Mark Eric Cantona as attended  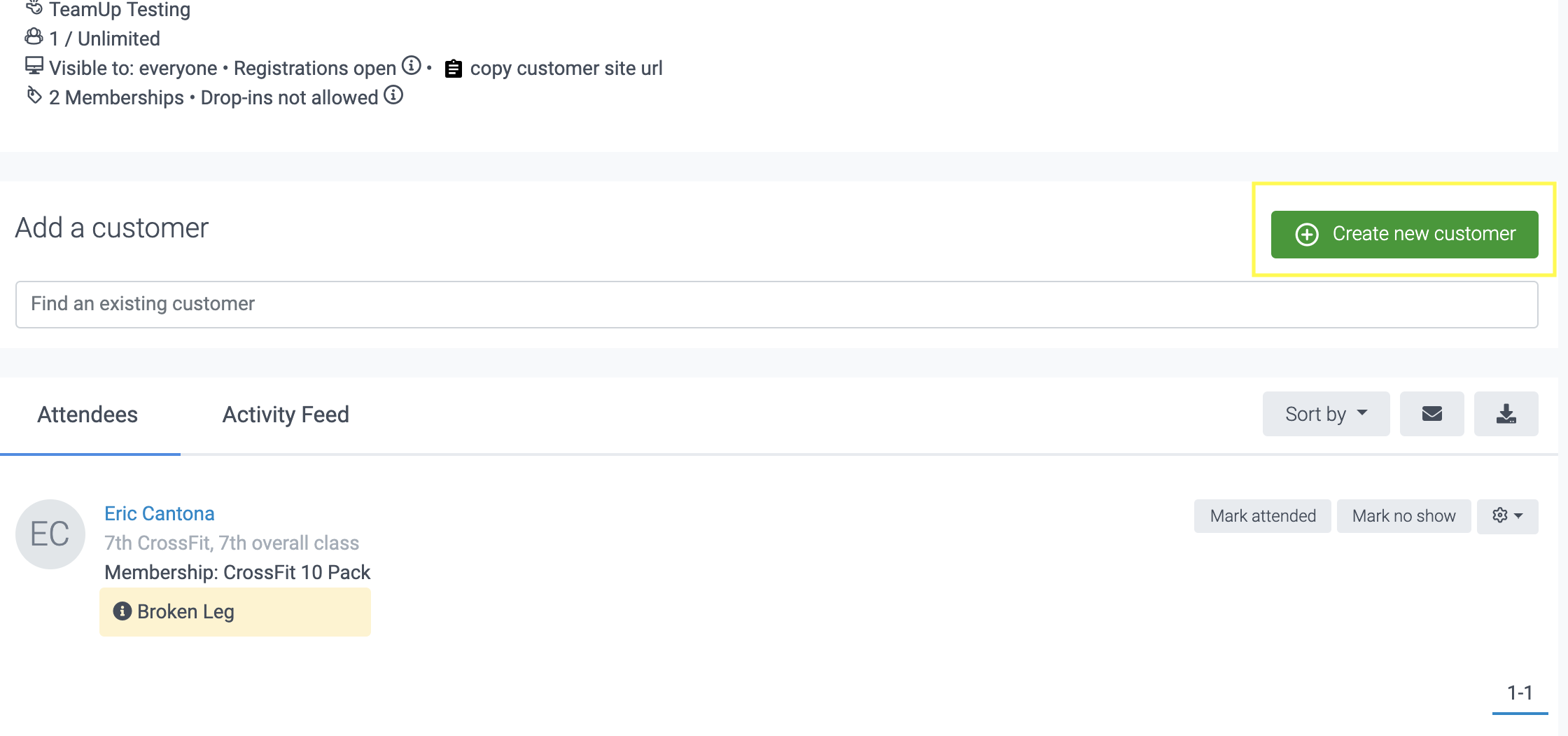[1262, 516]
